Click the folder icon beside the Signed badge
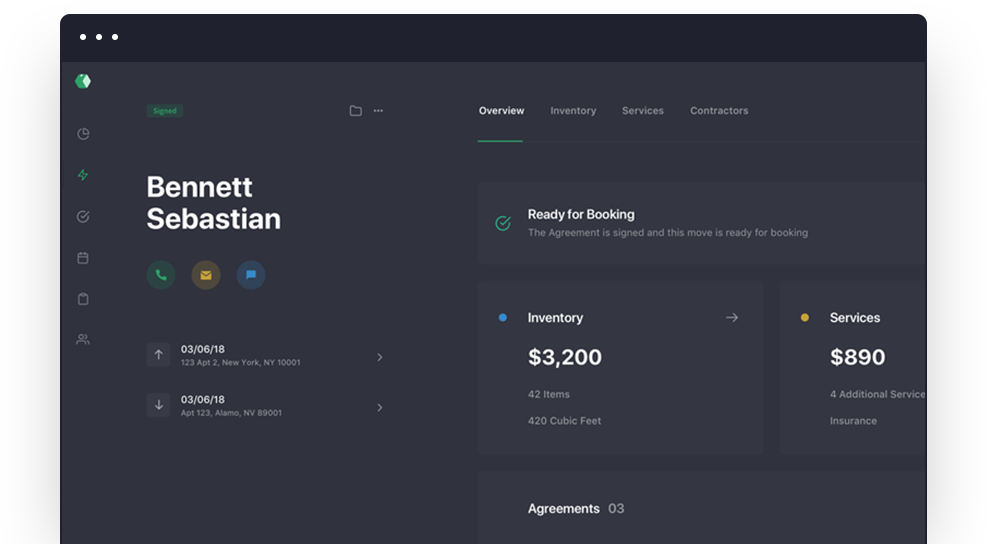 [x=356, y=111]
